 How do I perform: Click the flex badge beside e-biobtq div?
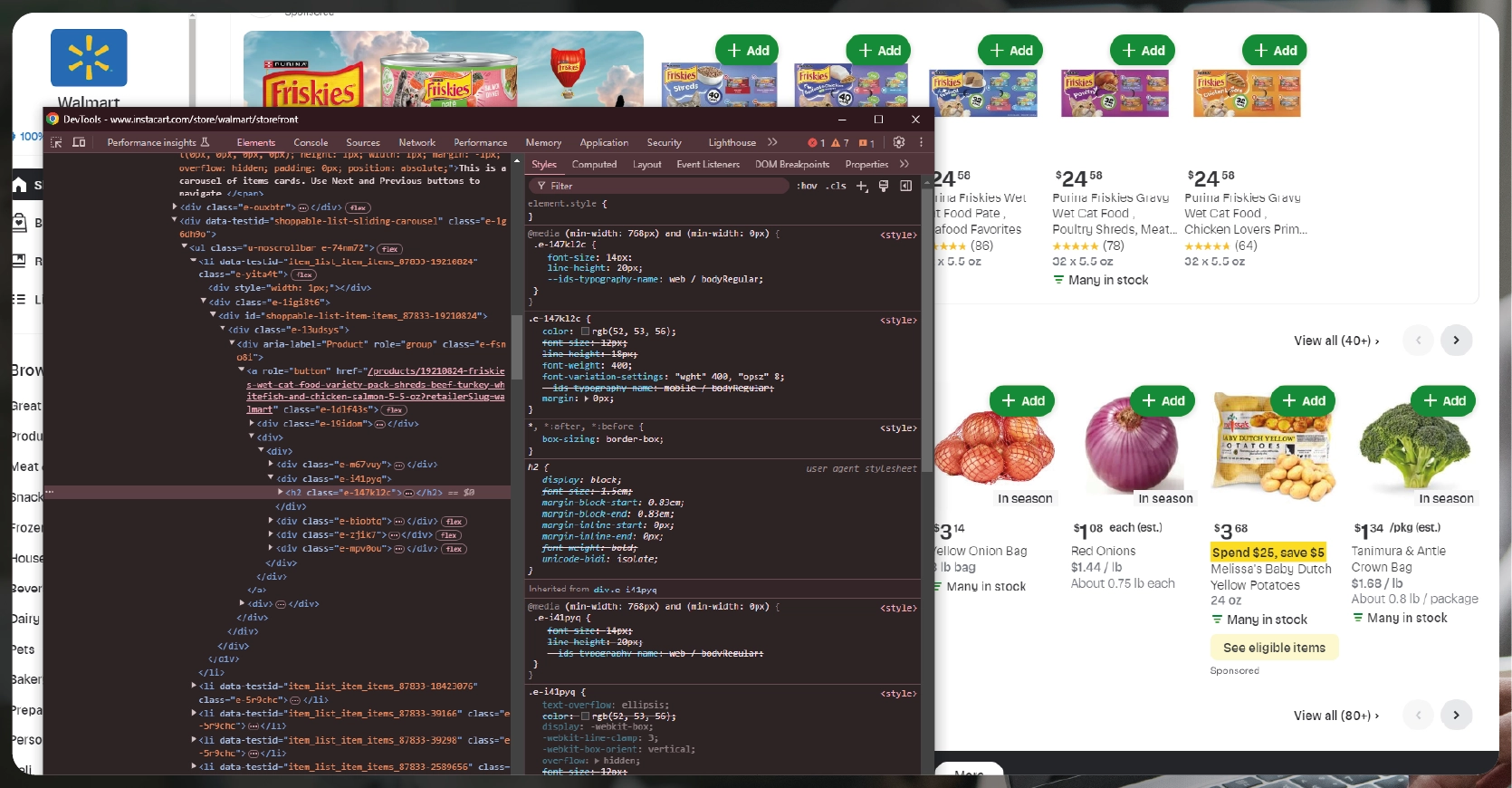coord(455,522)
